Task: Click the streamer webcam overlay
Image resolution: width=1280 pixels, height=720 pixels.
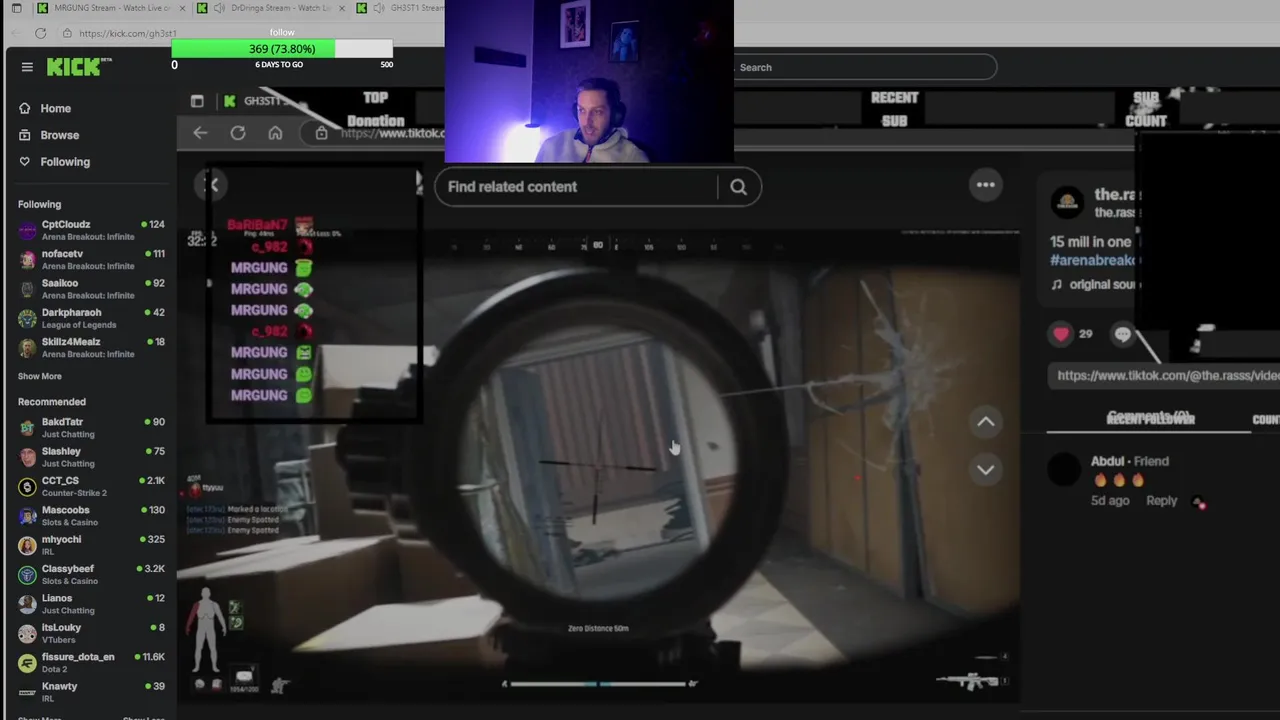Action: click(589, 81)
